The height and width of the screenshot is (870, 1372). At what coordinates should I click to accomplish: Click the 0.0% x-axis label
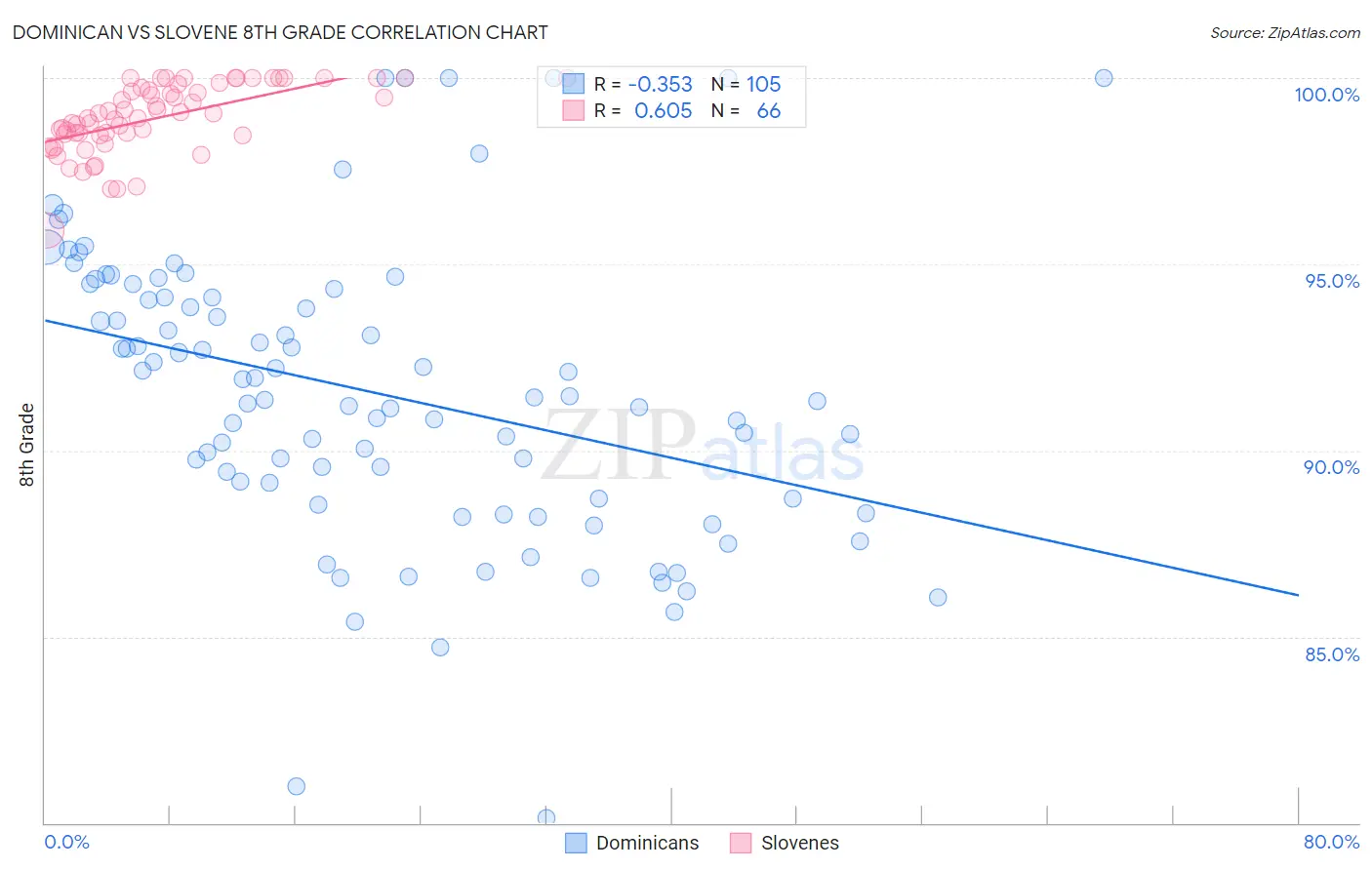click(x=66, y=842)
